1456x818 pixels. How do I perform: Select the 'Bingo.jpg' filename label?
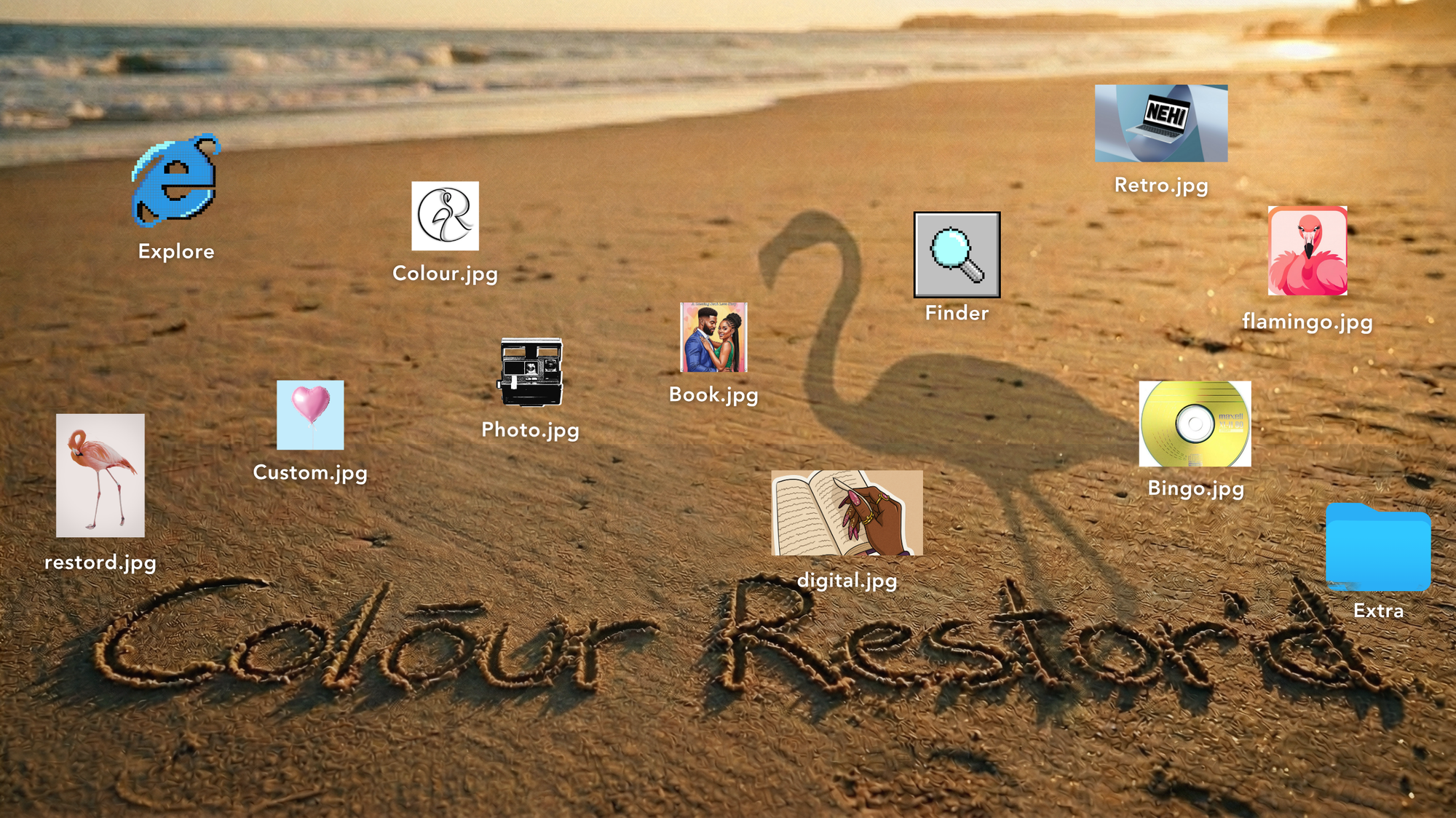tap(1195, 488)
